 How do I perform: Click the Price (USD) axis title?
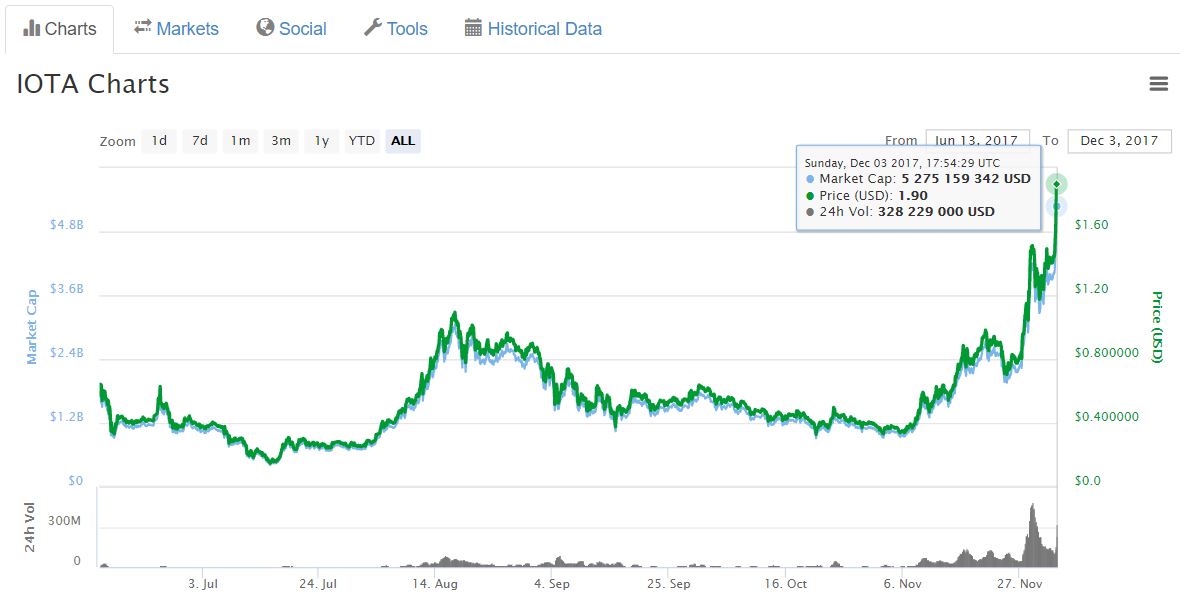(1157, 326)
